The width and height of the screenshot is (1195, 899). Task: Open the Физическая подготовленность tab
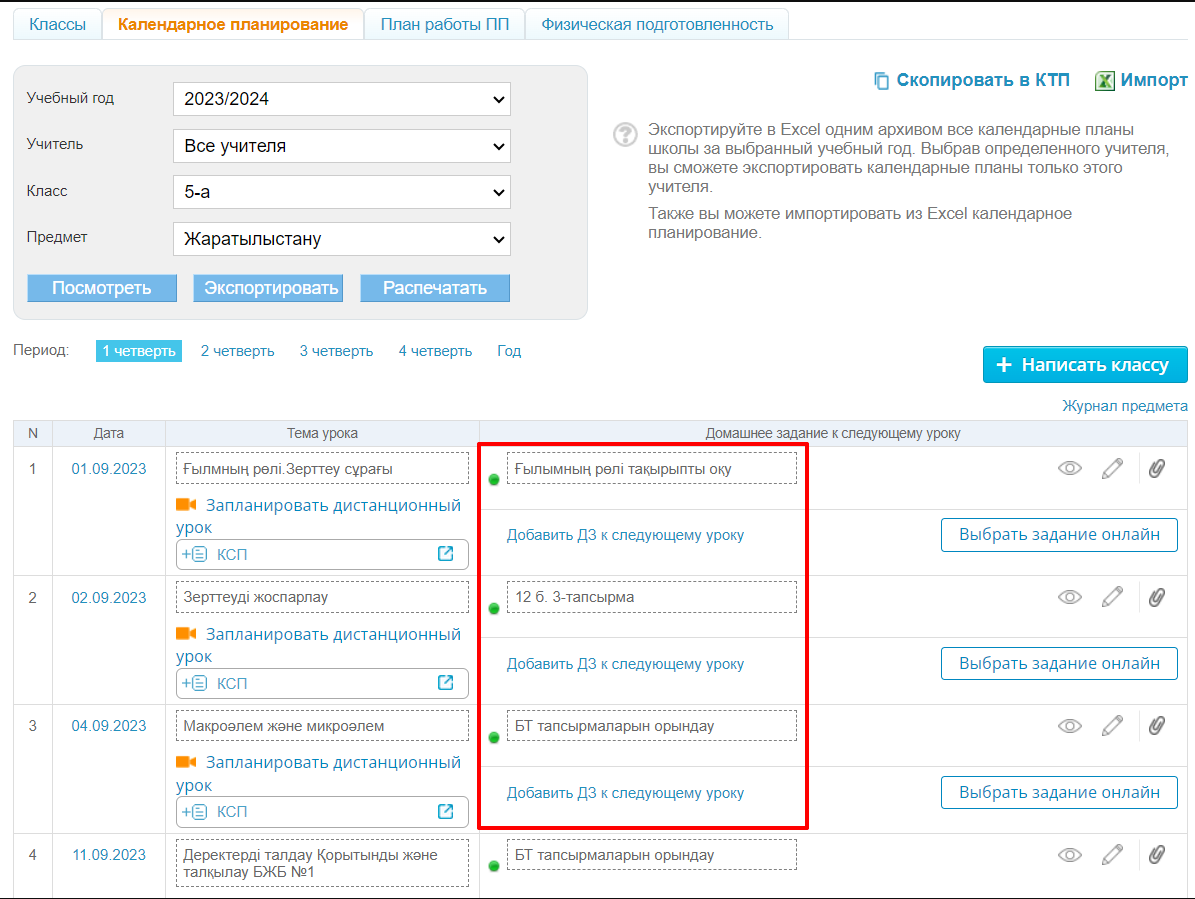point(657,24)
